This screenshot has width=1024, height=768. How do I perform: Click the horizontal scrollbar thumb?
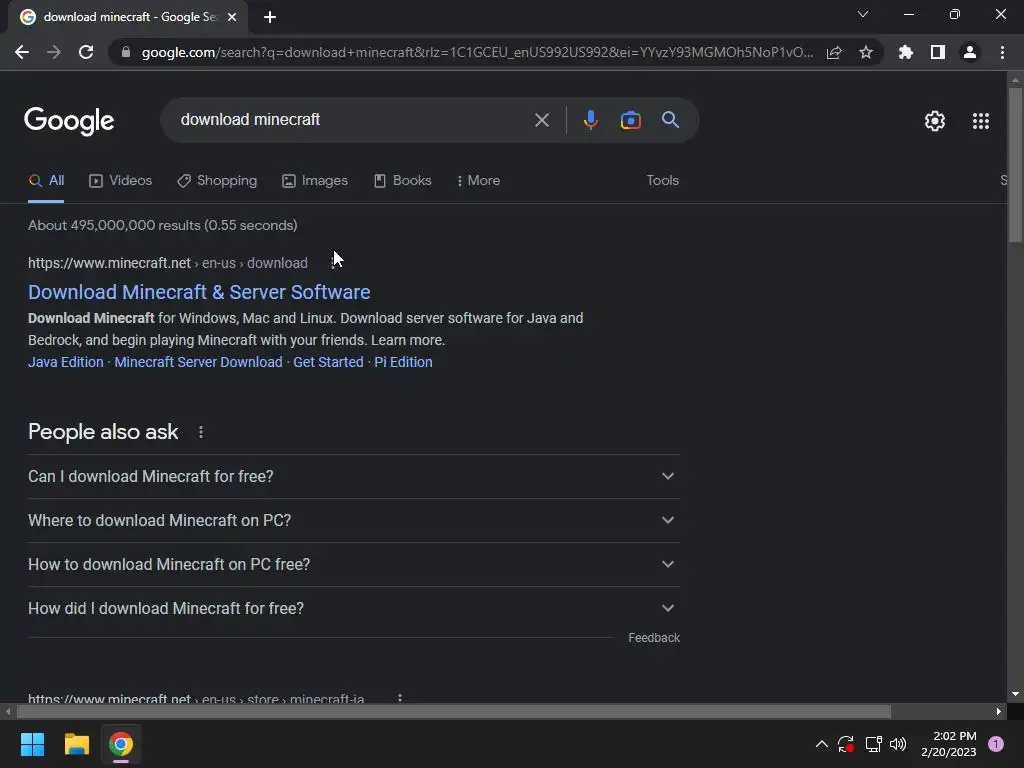point(454,711)
